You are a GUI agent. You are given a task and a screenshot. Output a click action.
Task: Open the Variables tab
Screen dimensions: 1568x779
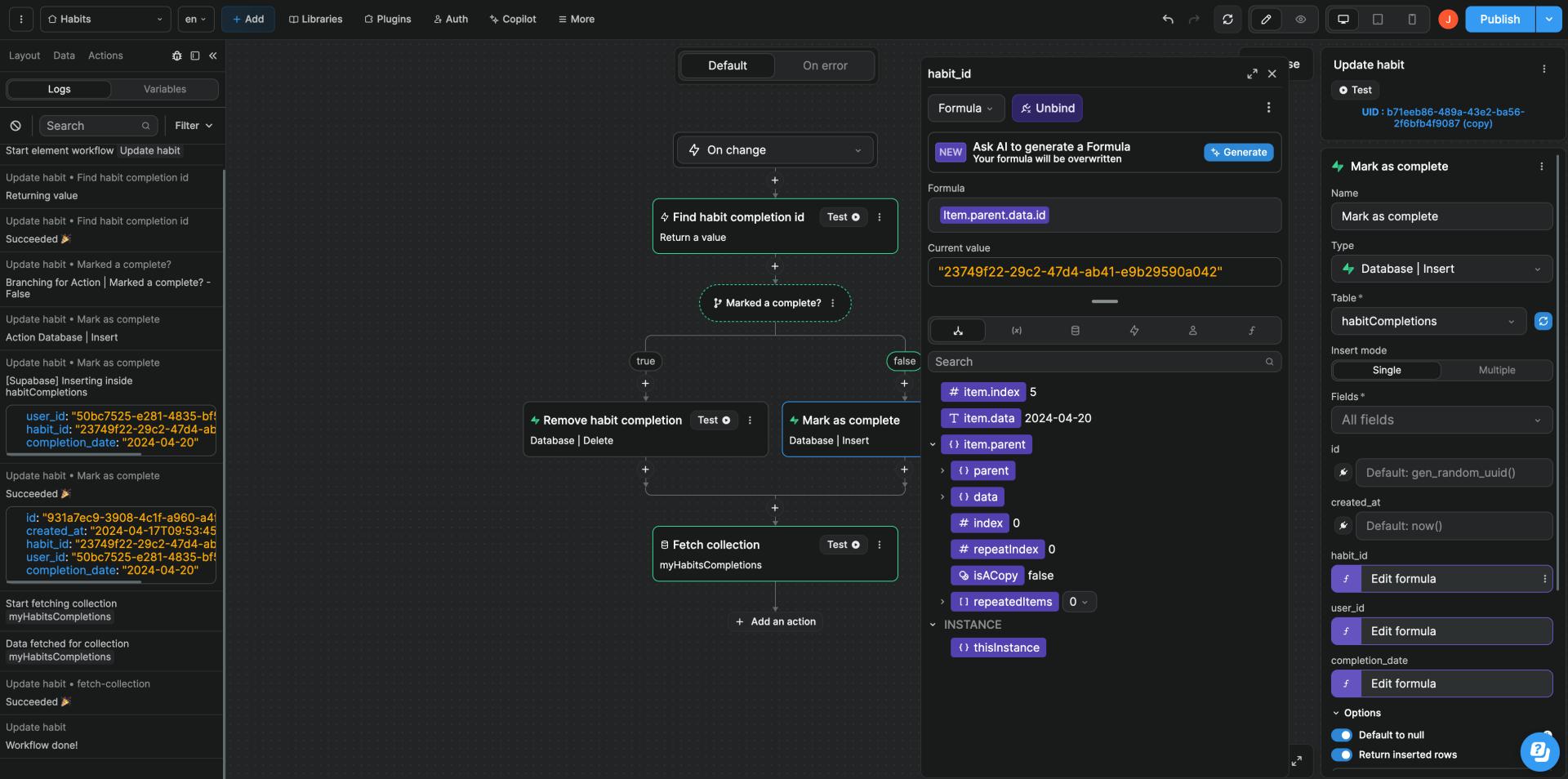(165, 89)
